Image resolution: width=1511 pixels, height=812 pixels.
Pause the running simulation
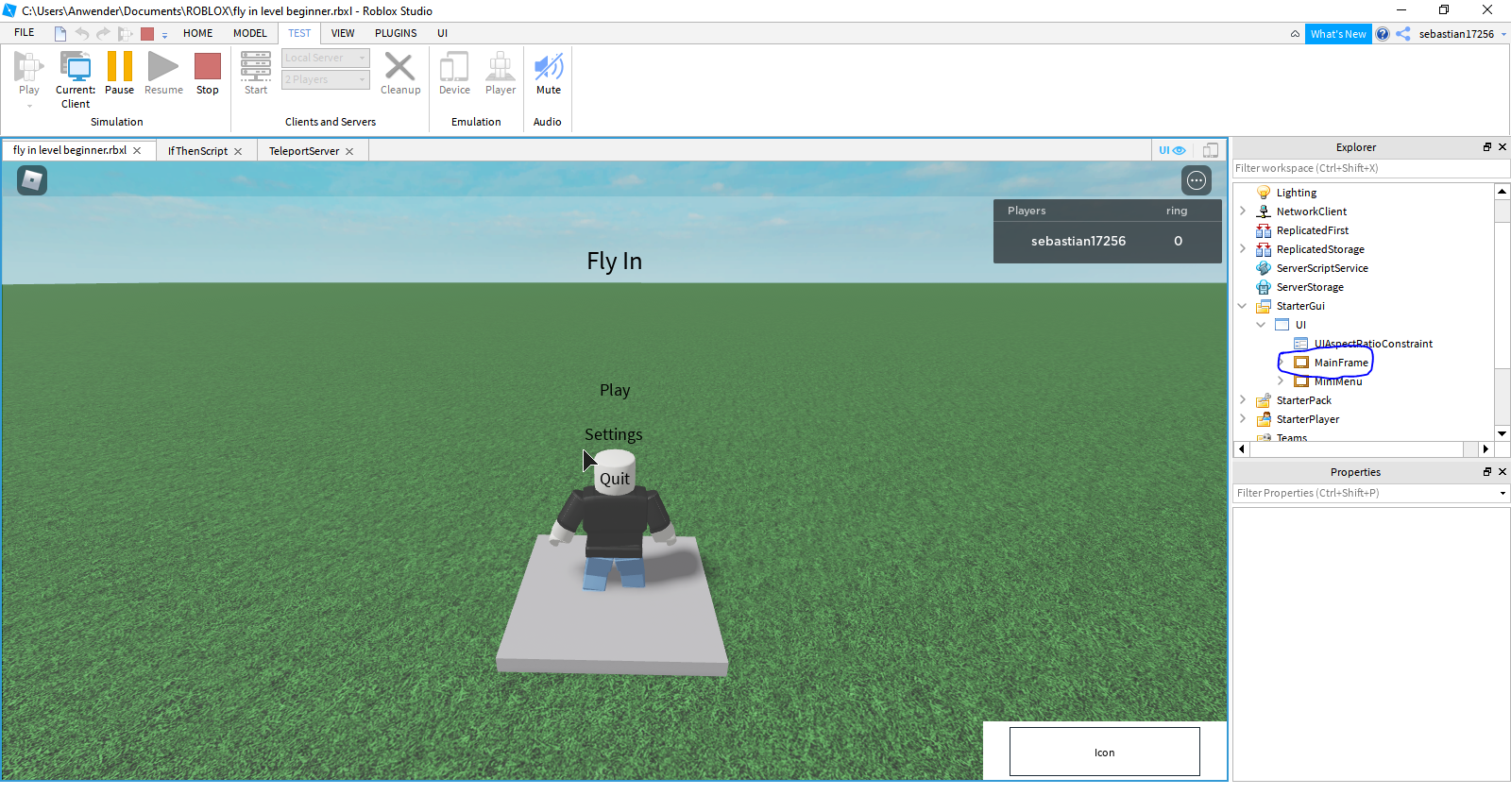(x=119, y=74)
